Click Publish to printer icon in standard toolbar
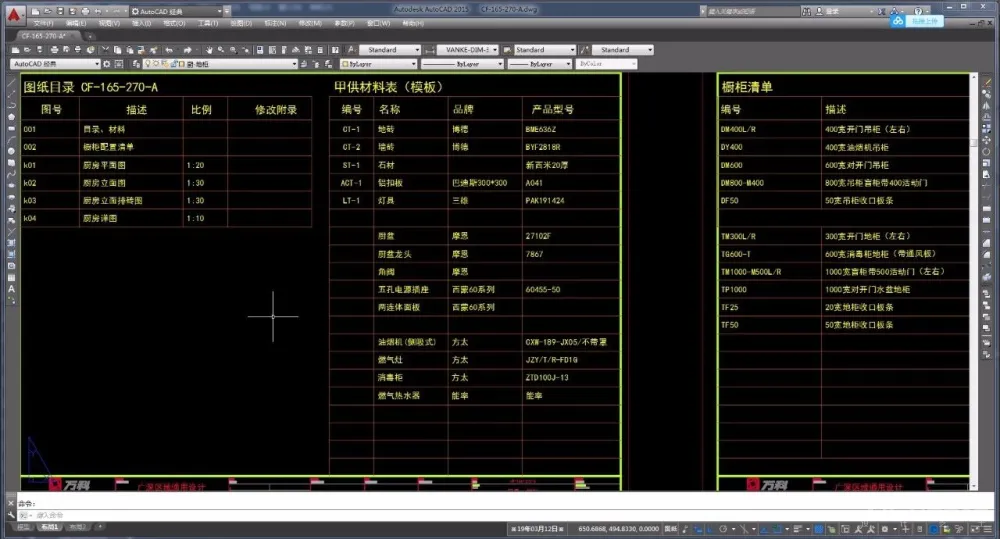 coord(78,50)
